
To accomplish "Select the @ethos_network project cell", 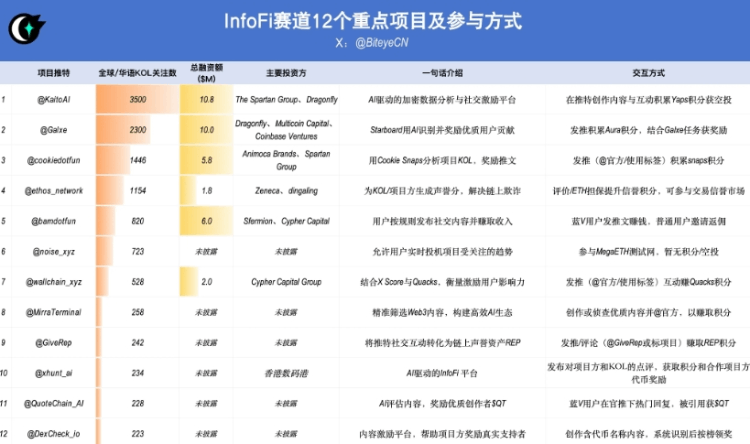I will click(54, 190).
